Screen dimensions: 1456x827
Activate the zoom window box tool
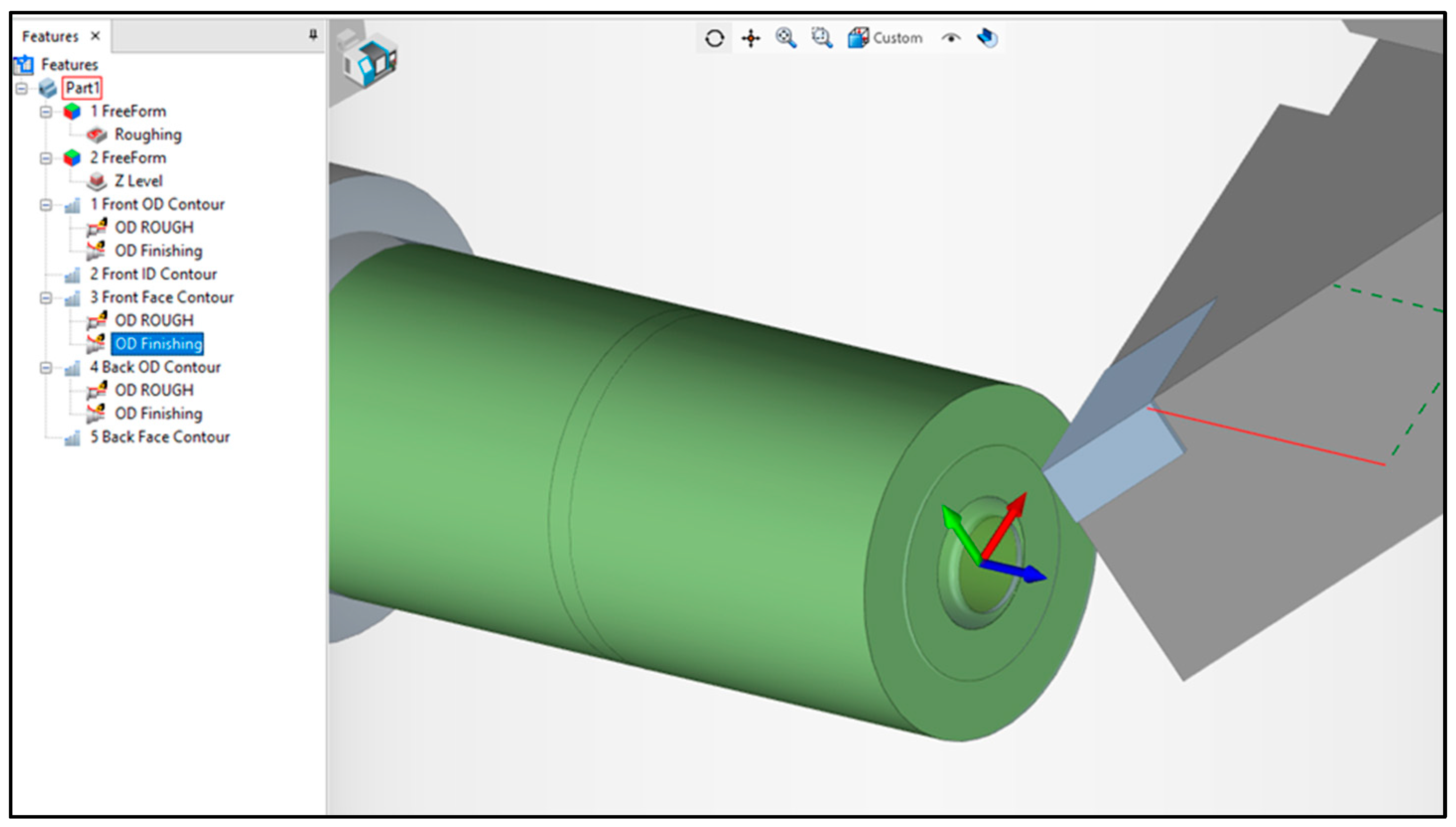click(x=822, y=38)
